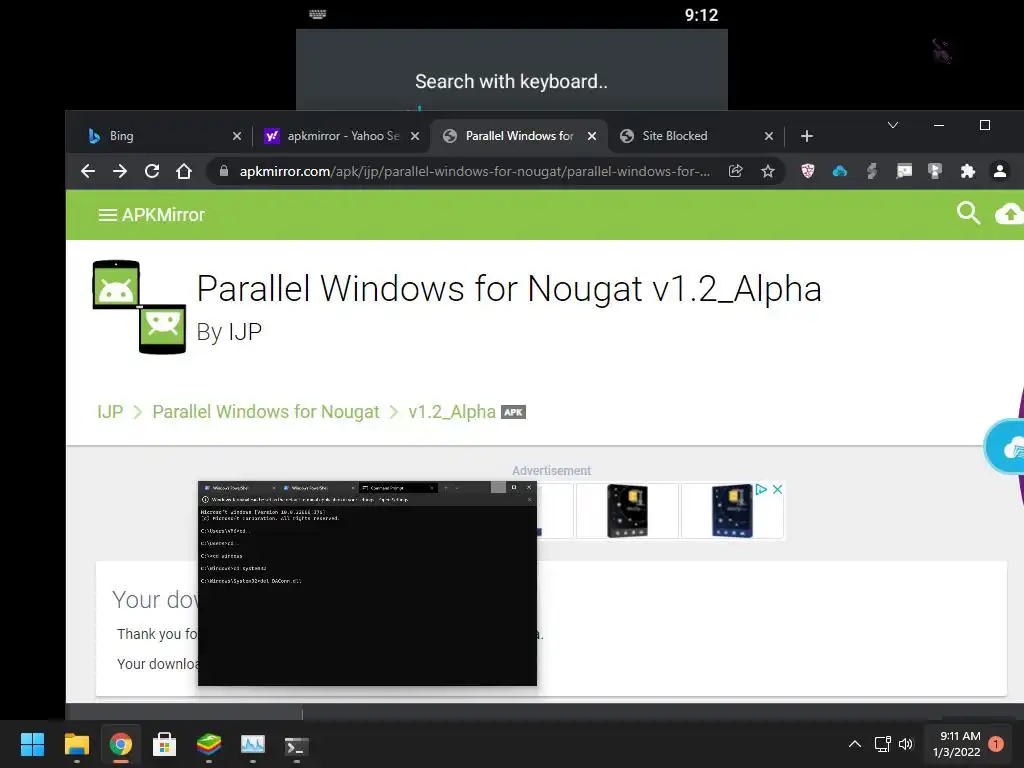Screen dimensions: 1024x768
Task: Open the blue cloud extension icon
Action: (840, 171)
